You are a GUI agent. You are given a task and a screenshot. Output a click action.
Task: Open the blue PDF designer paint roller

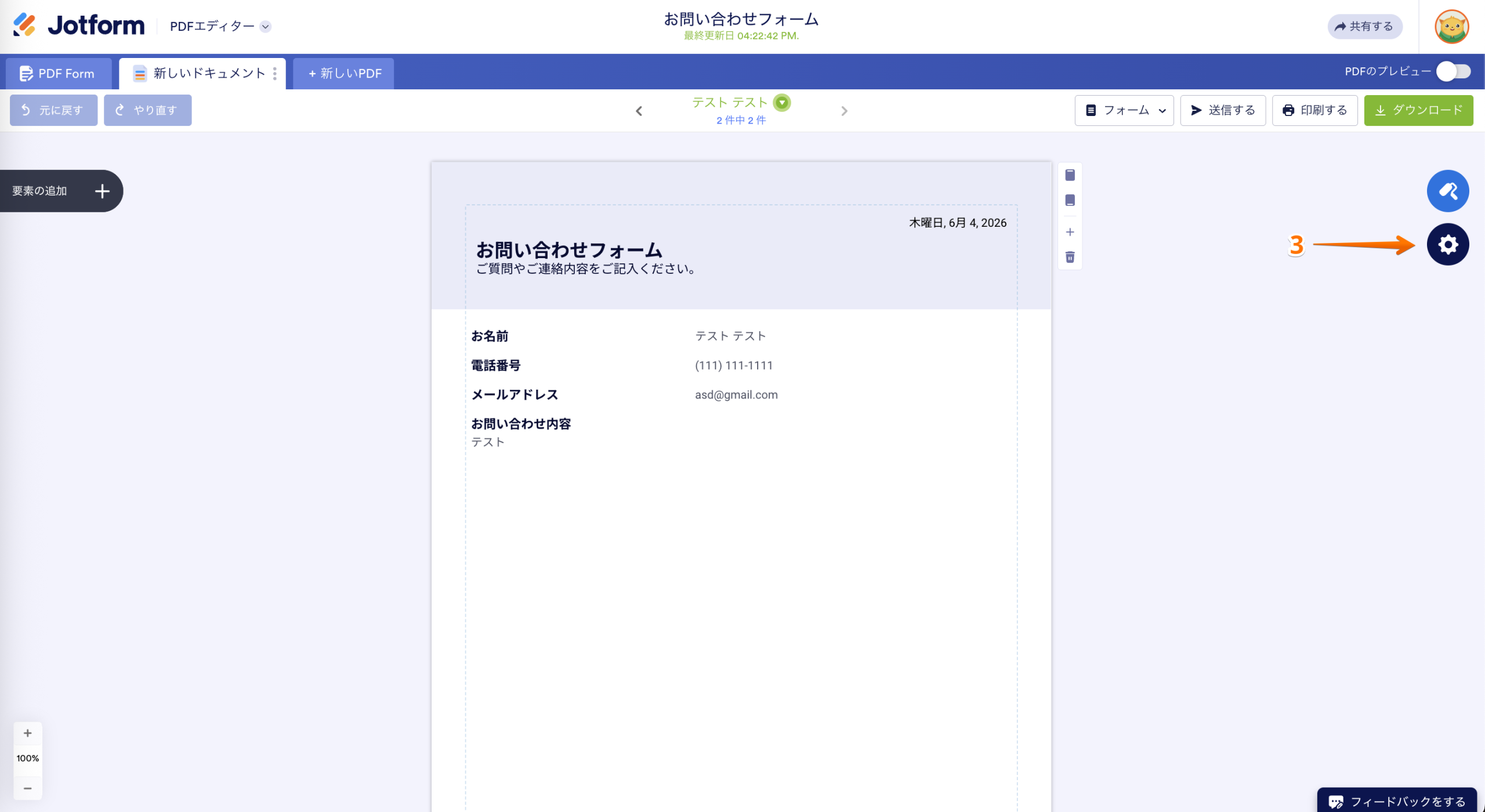pyautogui.click(x=1448, y=191)
